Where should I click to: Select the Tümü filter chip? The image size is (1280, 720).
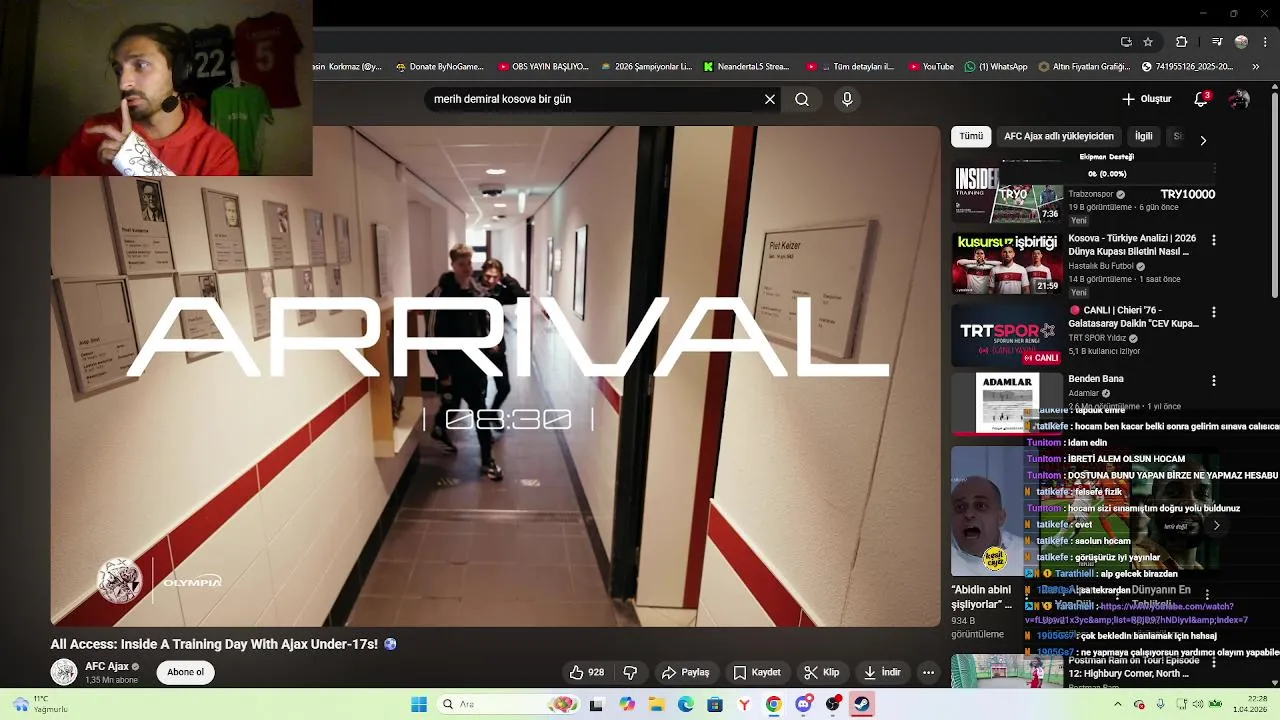click(x=971, y=136)
